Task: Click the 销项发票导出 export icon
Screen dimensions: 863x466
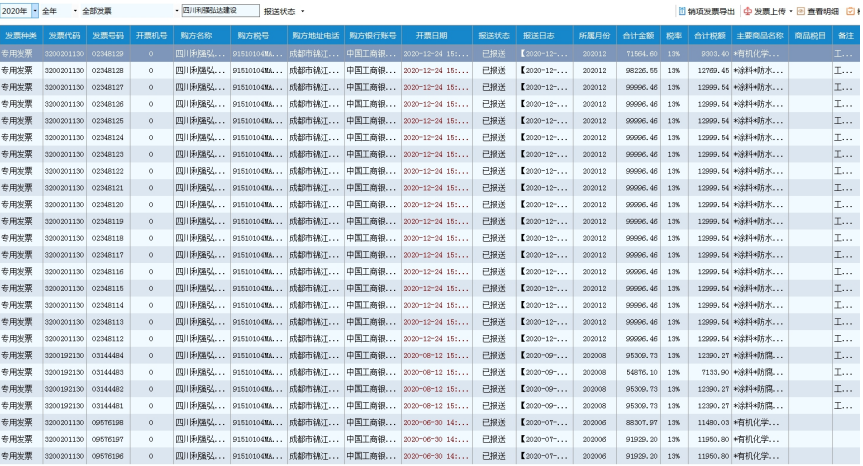Action: tap(682, 11)
